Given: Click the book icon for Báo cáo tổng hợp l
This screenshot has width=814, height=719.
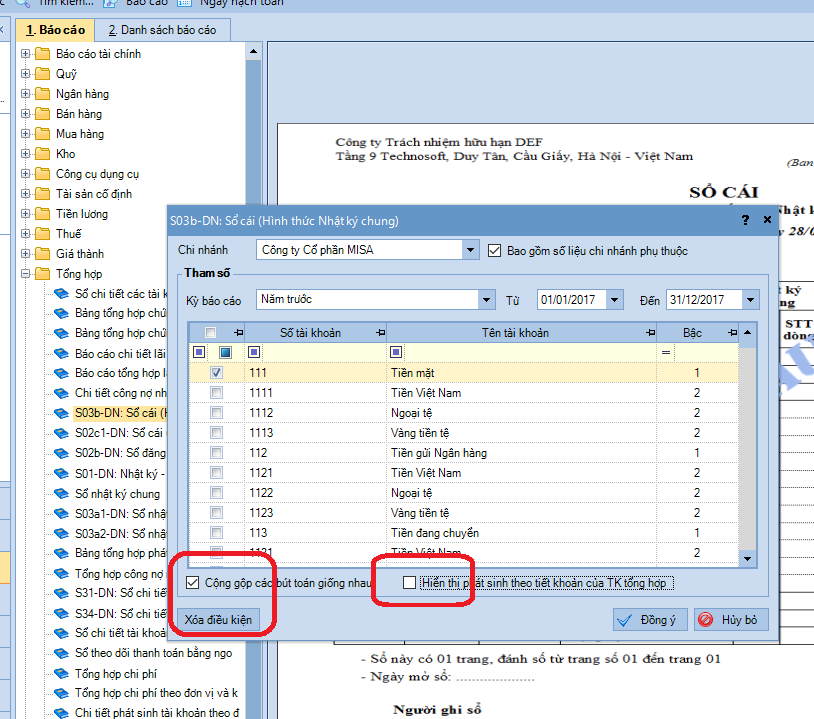Looking at the screenshot, I should (61, 373).
